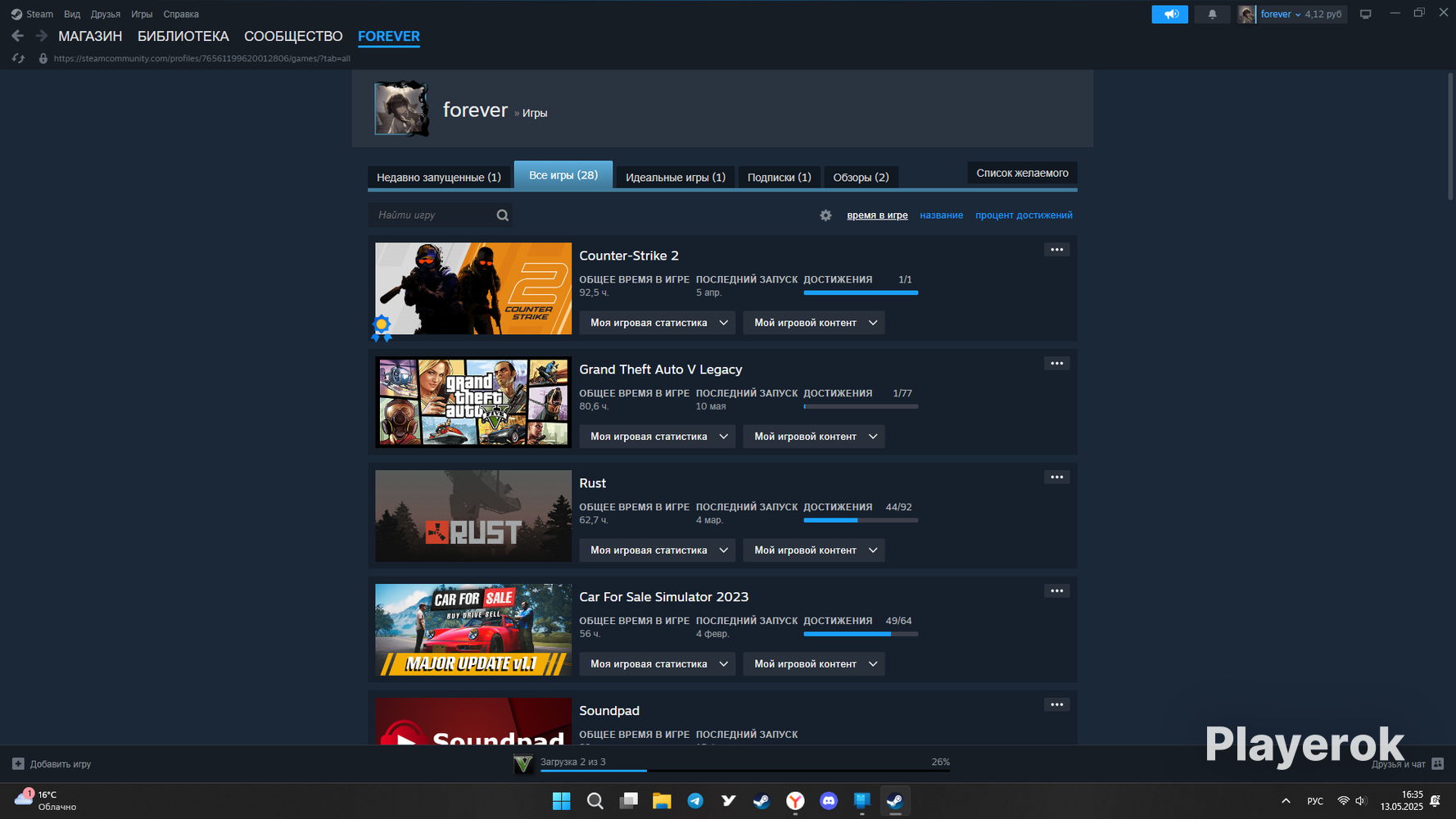Open the three-dot menu for Counter-Strike 2

(x=1057, y=250)
